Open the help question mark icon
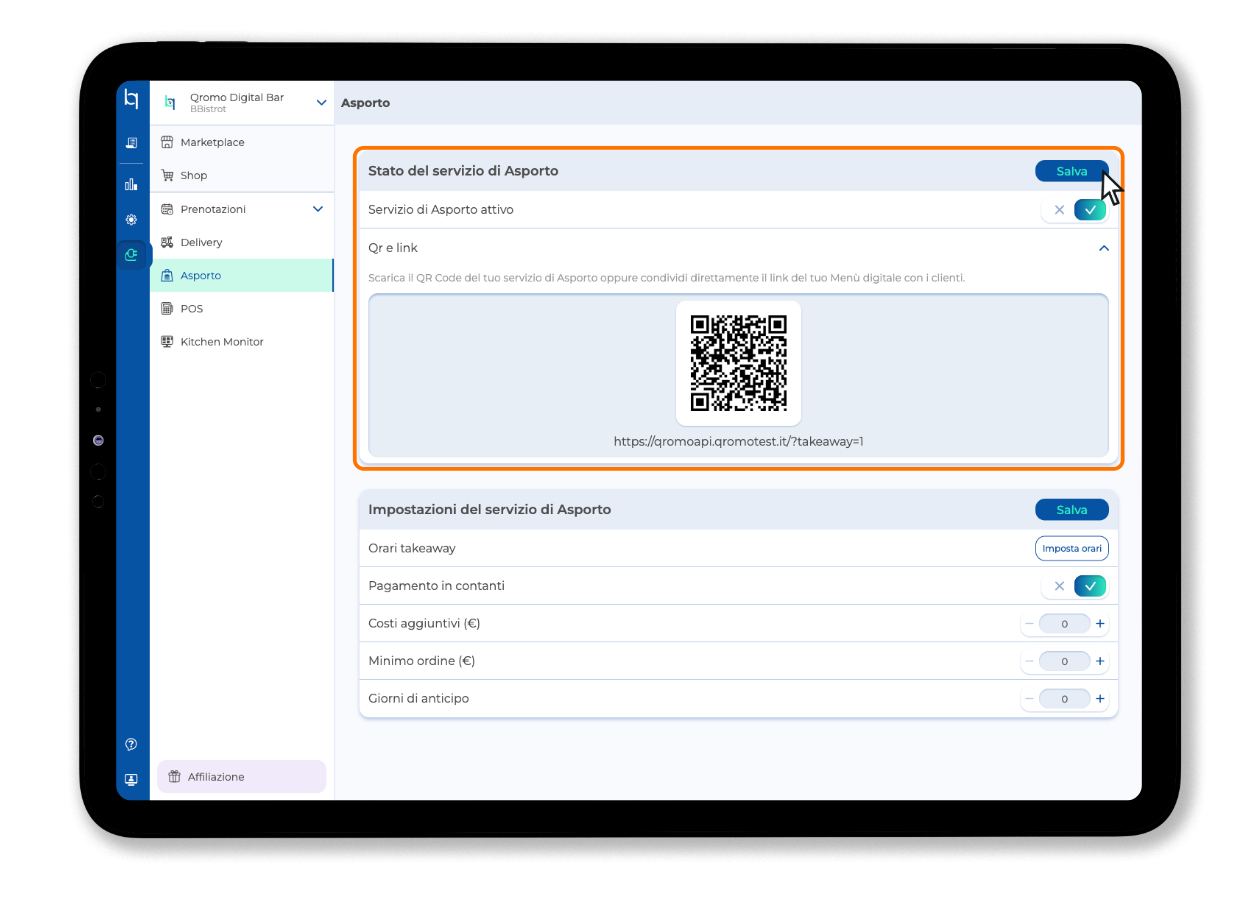The height and width of the screenshot is (920, 1250). tap(131, 745)
